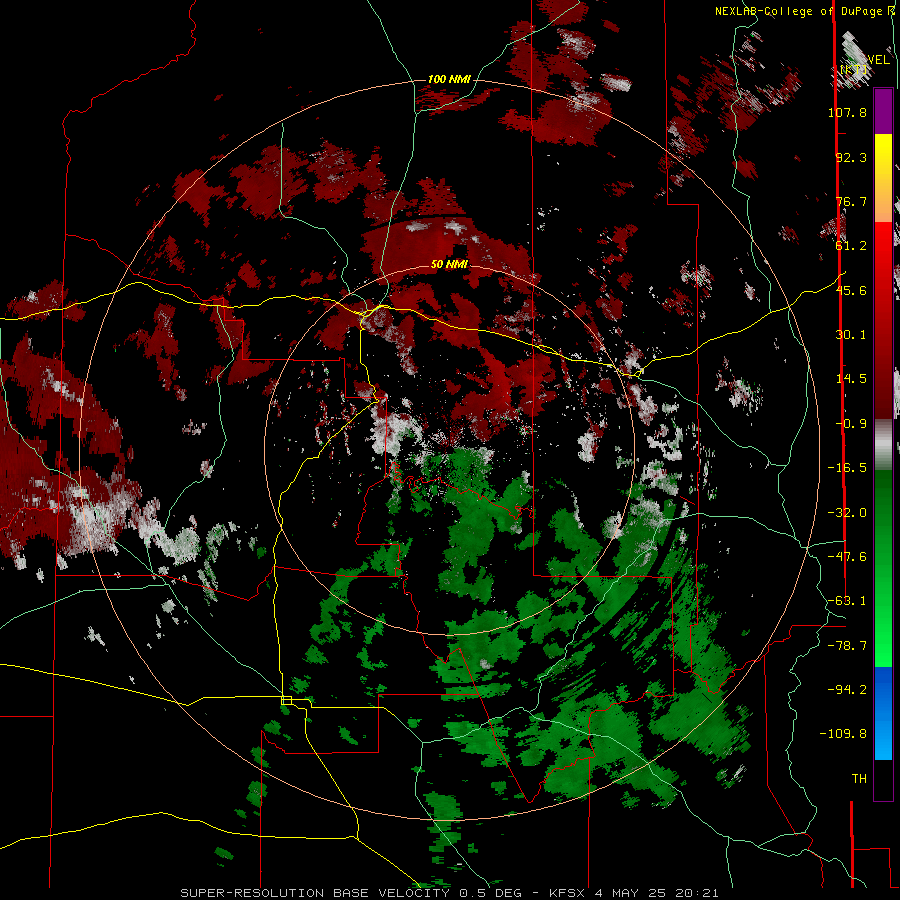Click the TH label on the legend
This screenshot has width=900, height=900.
click(x=859, y=779)
